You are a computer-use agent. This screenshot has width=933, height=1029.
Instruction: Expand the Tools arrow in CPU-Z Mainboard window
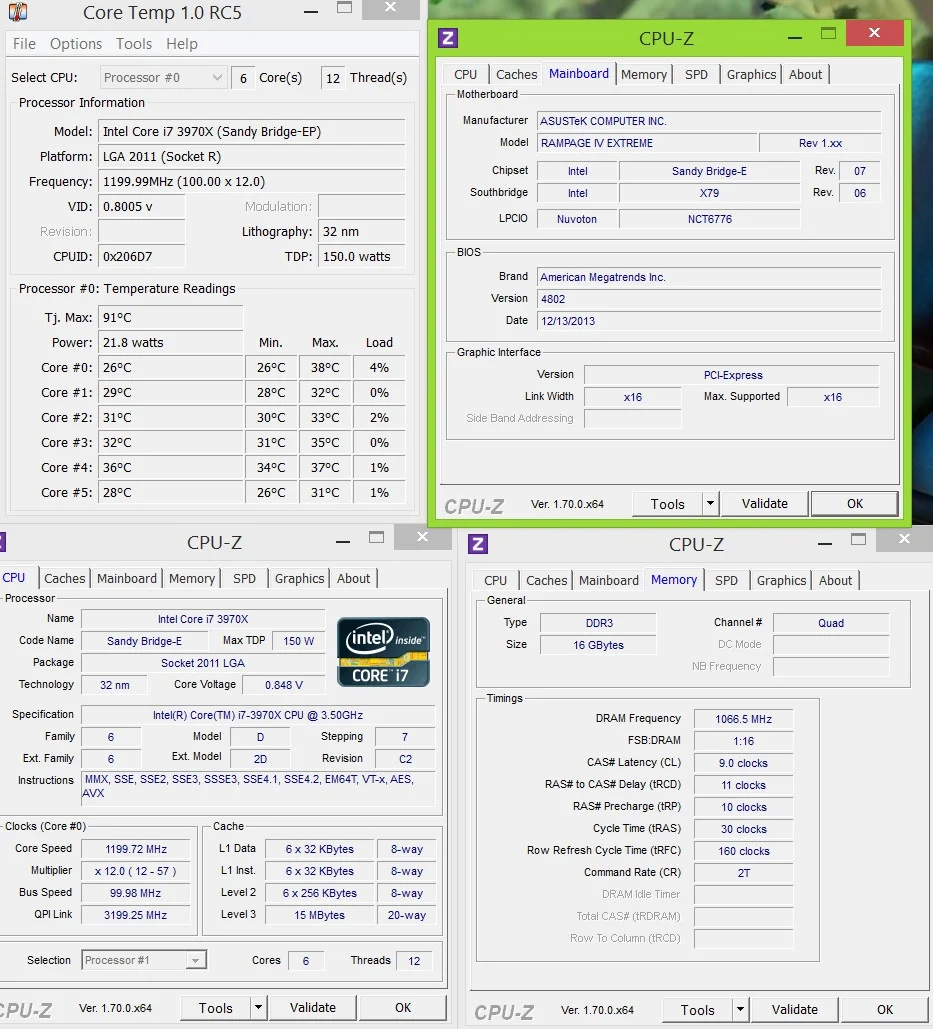pyautogui.click(x=710, y=503)
